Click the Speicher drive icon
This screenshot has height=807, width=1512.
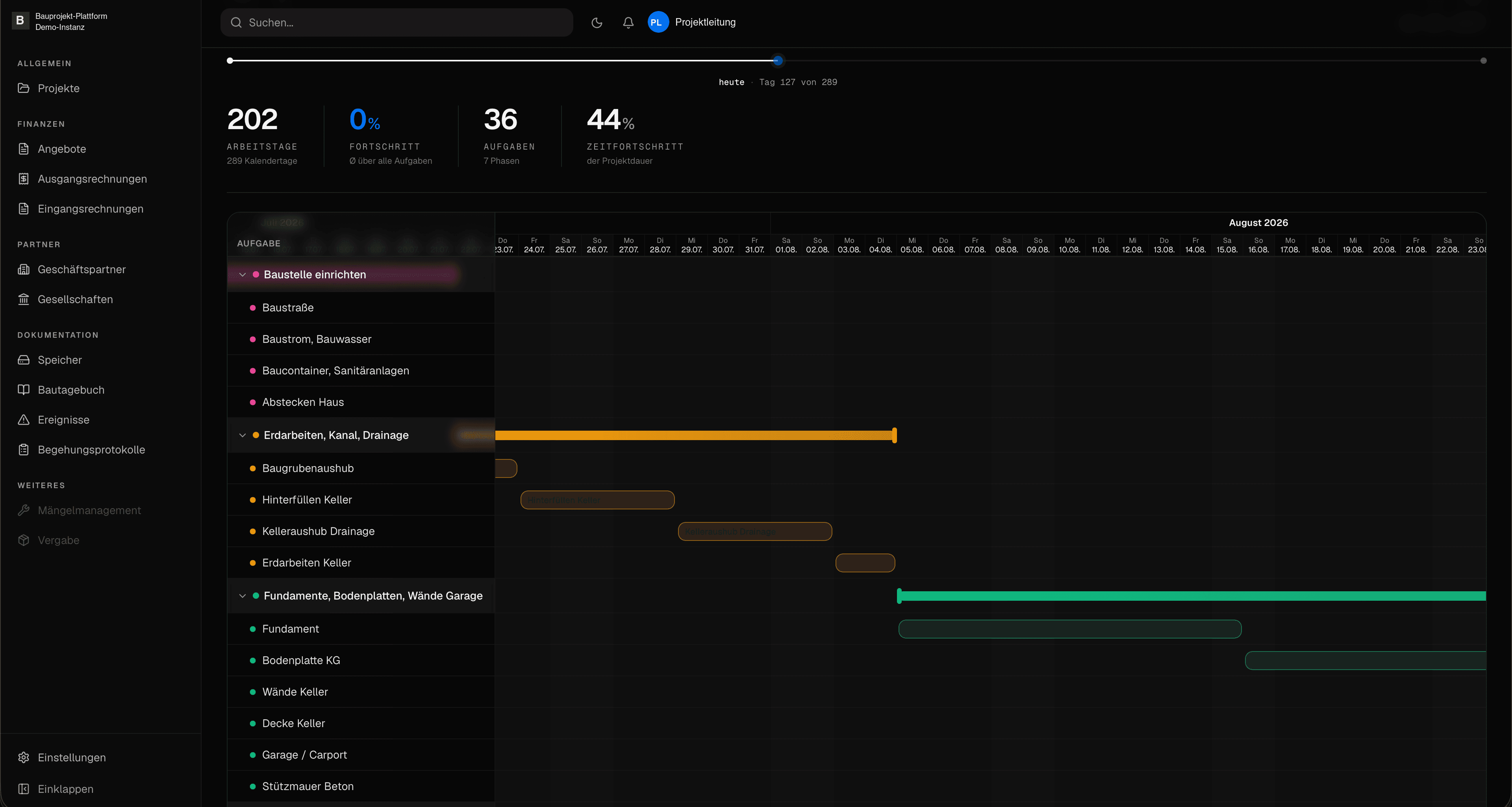point(24,360)
